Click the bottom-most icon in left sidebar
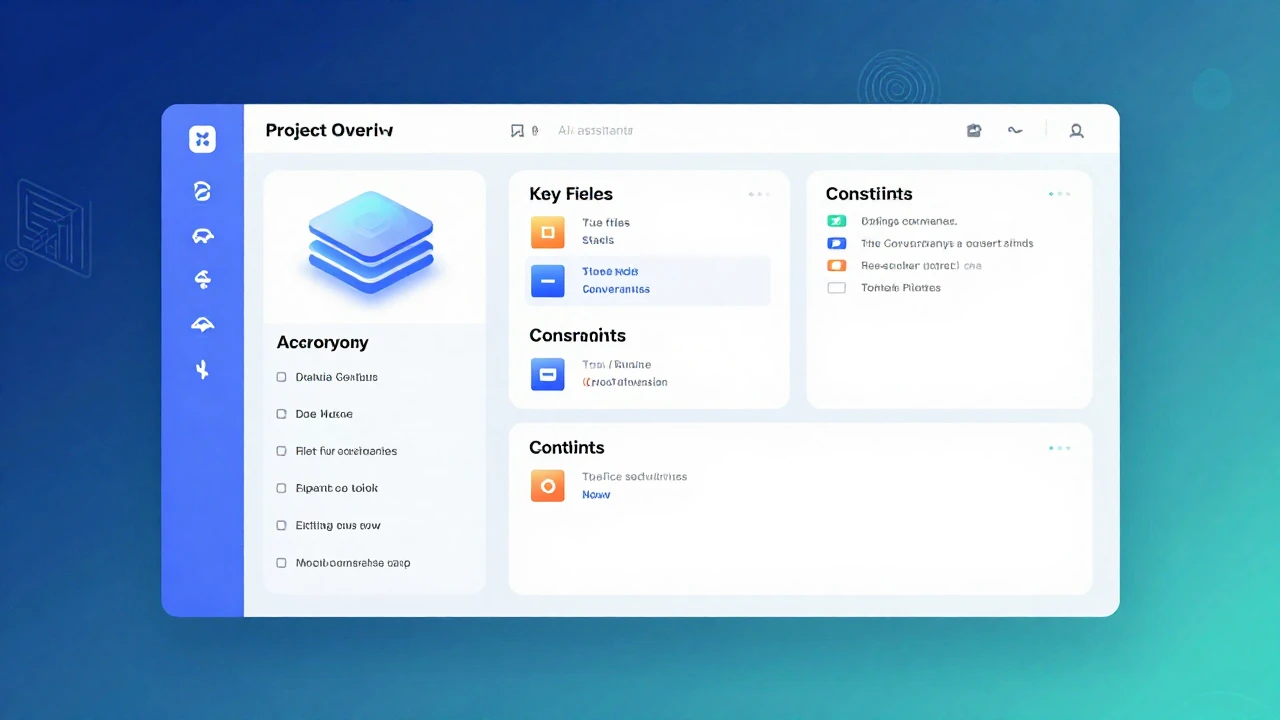The height and width of the screenshot is (720, 1280). tap(202, 370)
